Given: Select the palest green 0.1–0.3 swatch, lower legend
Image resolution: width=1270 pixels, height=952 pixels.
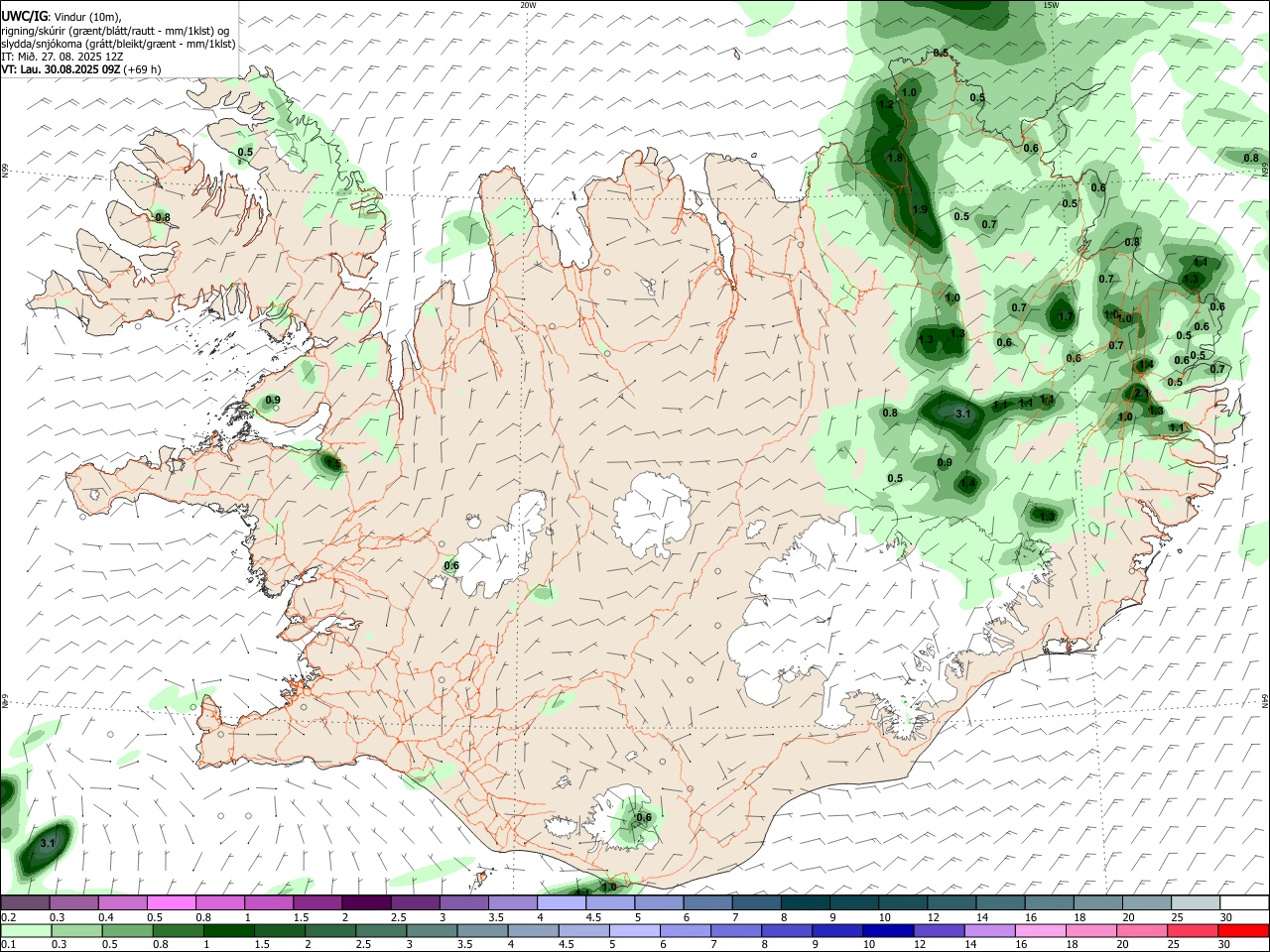Looking at the screenshot, I should pyautogui.click(x=26, y=930).
